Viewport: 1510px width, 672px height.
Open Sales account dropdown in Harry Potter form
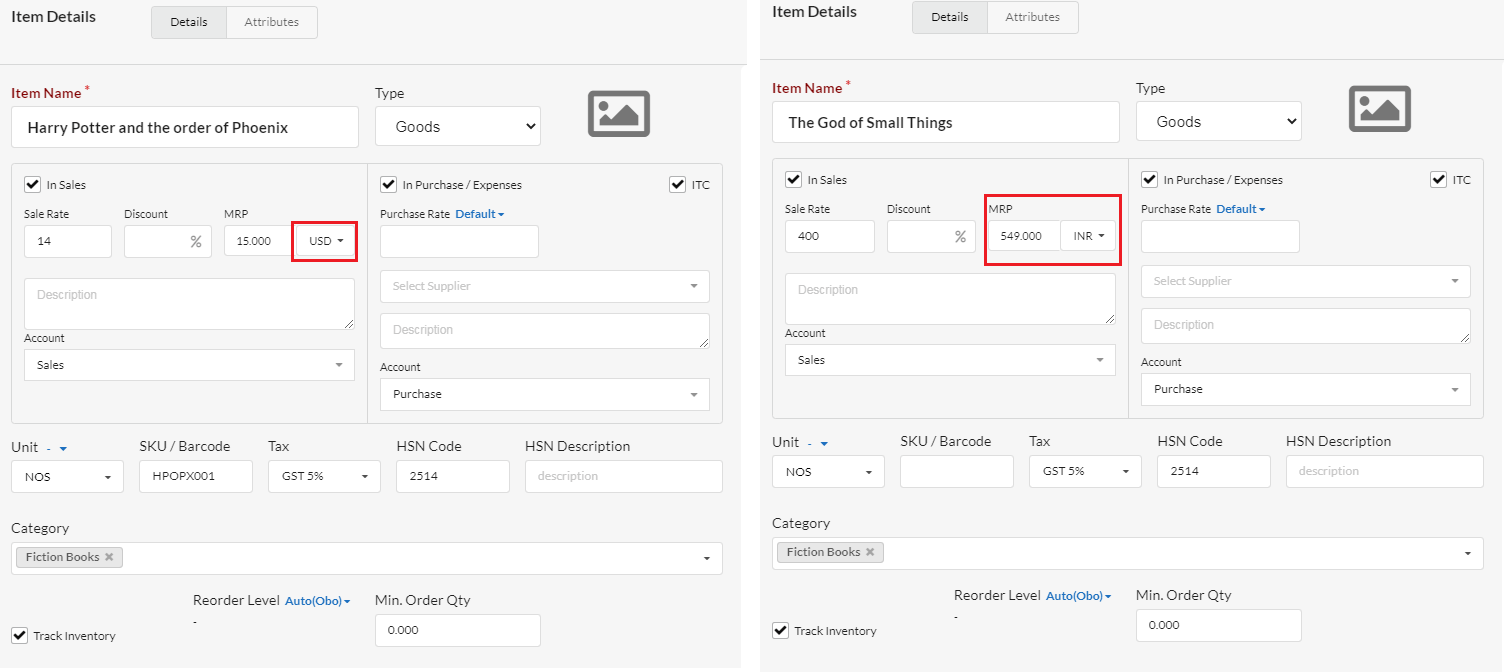(x=189, y=365)
